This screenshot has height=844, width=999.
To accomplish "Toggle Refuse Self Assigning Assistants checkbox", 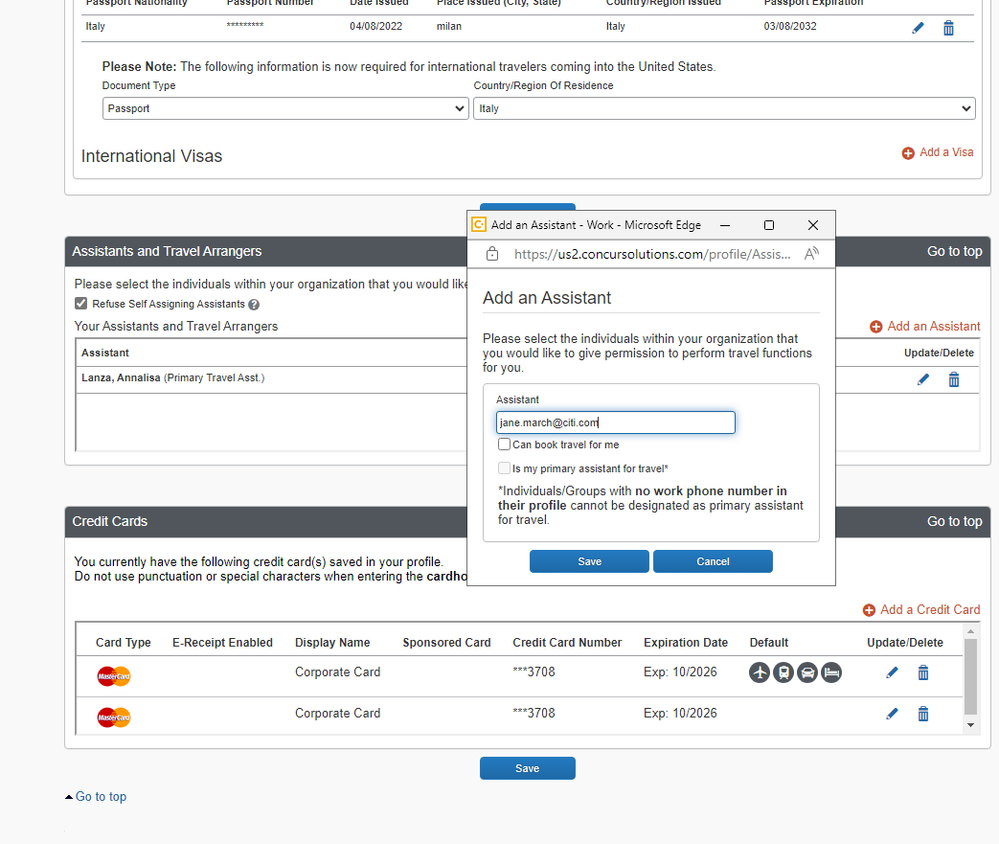I will click(81, 303).
